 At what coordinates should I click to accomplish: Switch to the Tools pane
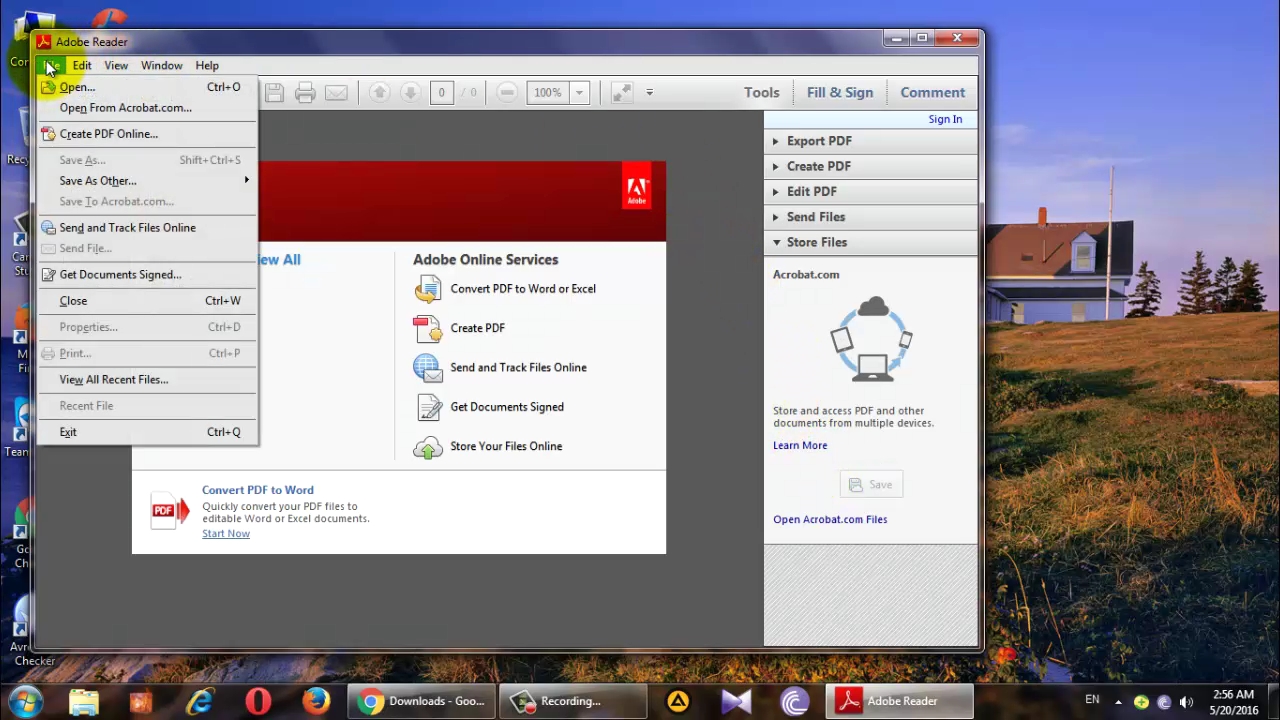(762, 93)
